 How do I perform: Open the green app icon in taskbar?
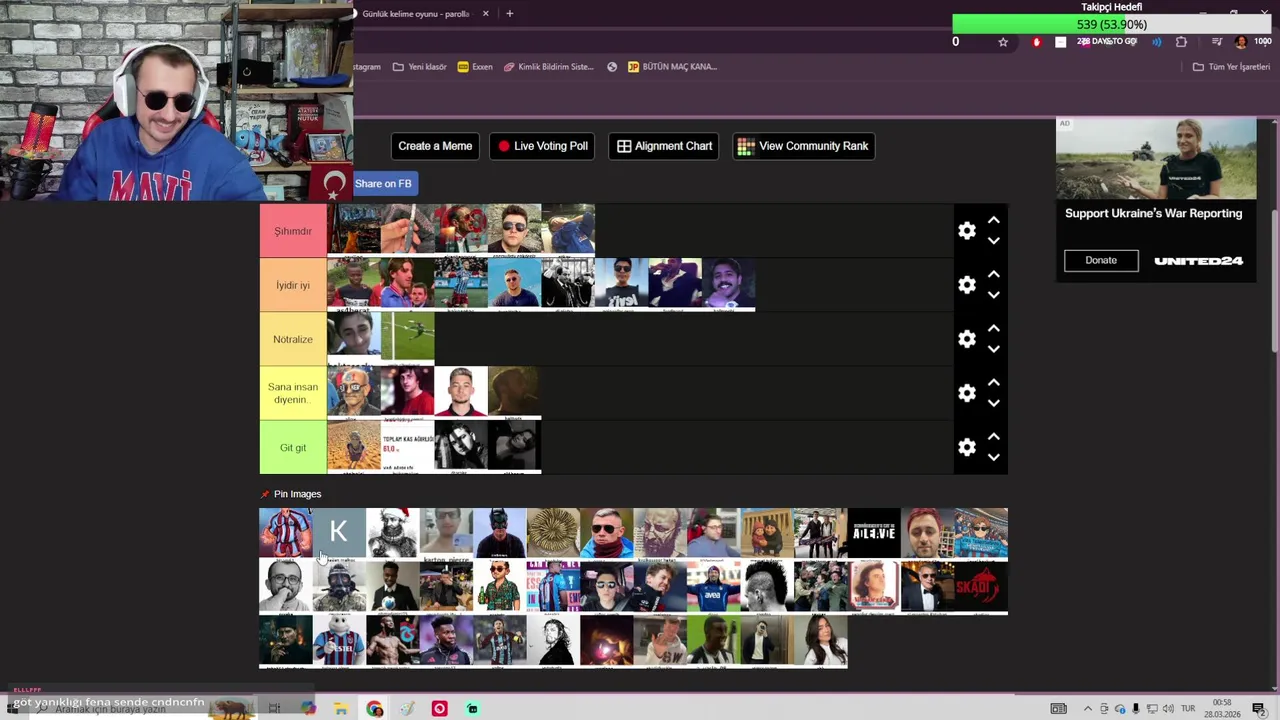click(x=472, y=709)
